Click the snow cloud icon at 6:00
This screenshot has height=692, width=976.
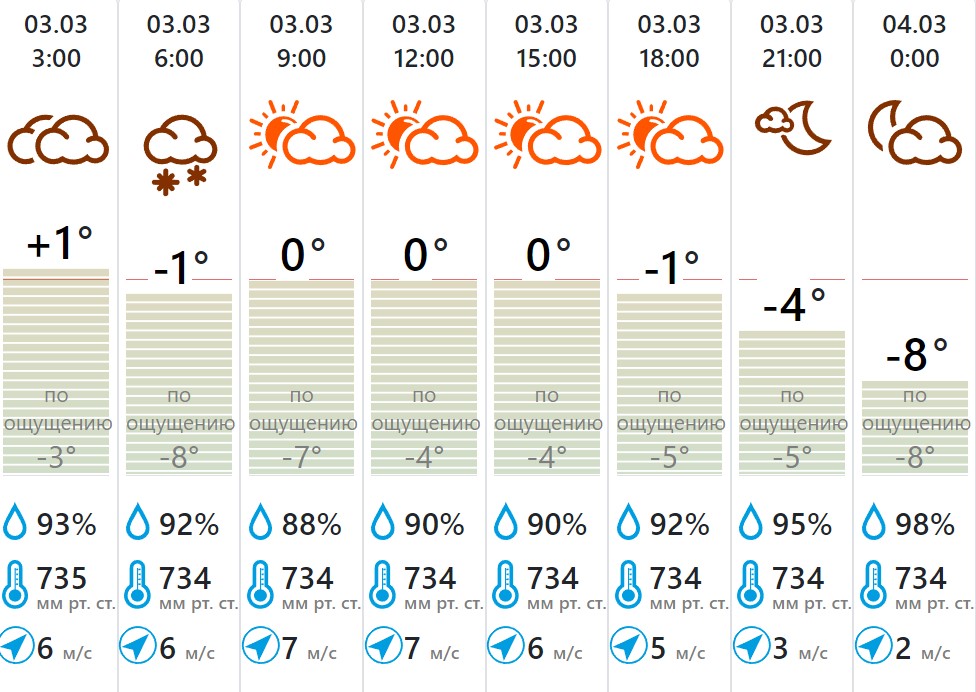[x=178, y=152]
